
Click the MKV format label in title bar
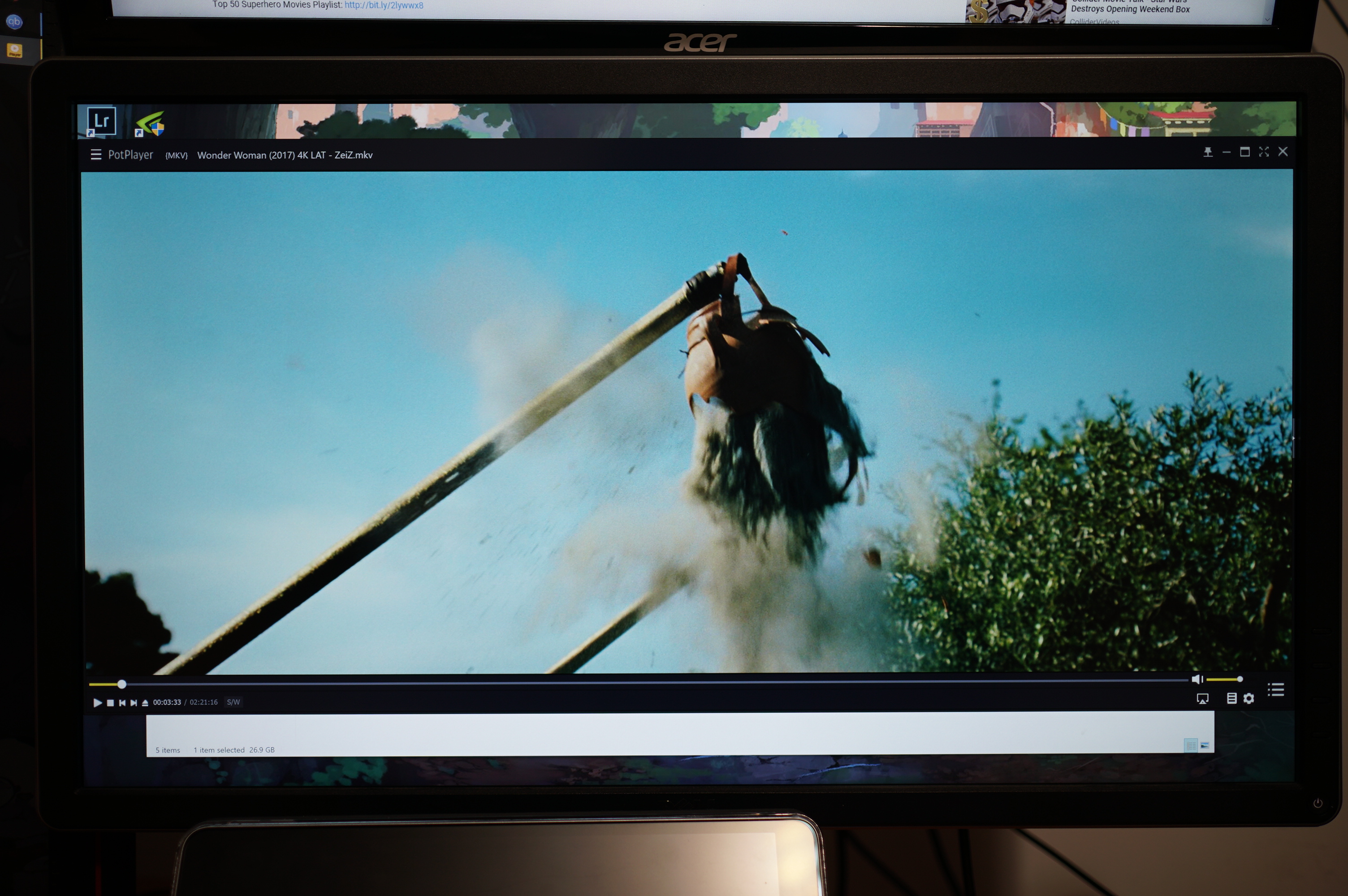pos(176,155)
